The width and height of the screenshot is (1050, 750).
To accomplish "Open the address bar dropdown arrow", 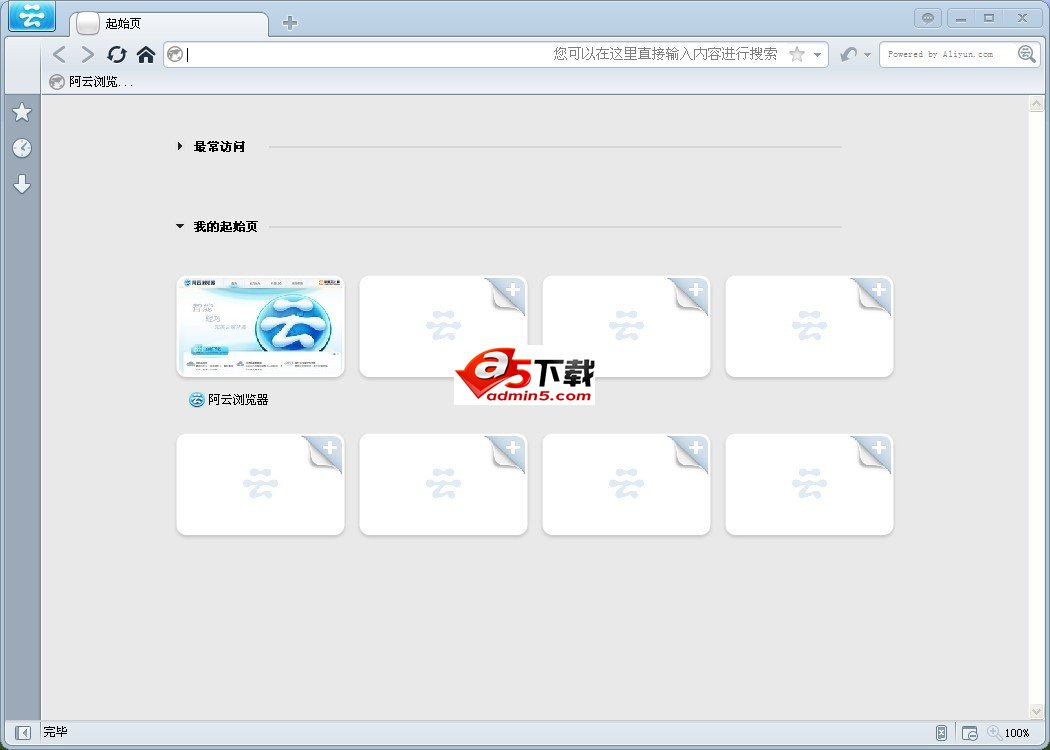I will (818, 55).
